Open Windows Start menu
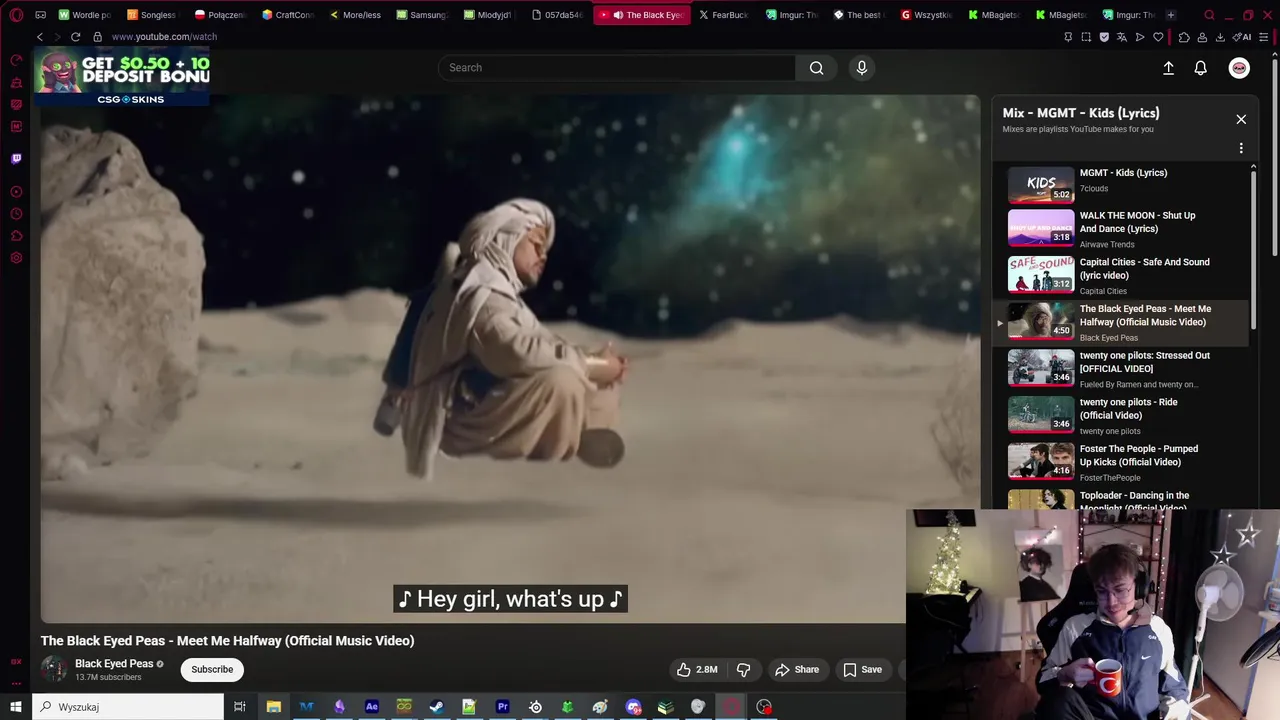The width and height of the screenshot is (1280, 720). (x=16, y=707)
